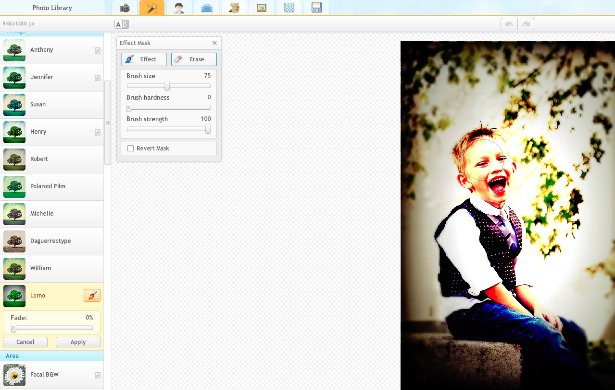Image resolution: width=615 pixels, height=390 pixels.
Task: Toggle the small checkbox beside Henry effect
Action: click(98, 132)
